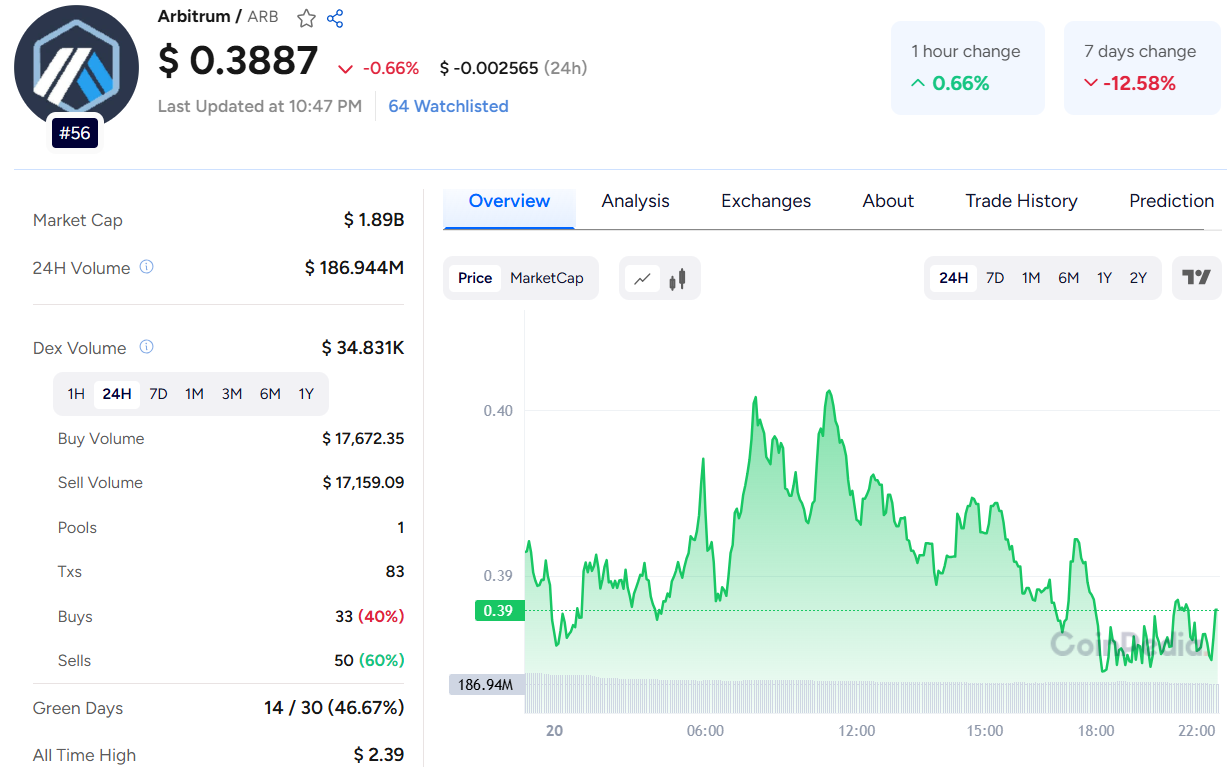This screenshot has width=1227, height=767.
Task: Open the Trade History tab
Action: click(1021, 201)
